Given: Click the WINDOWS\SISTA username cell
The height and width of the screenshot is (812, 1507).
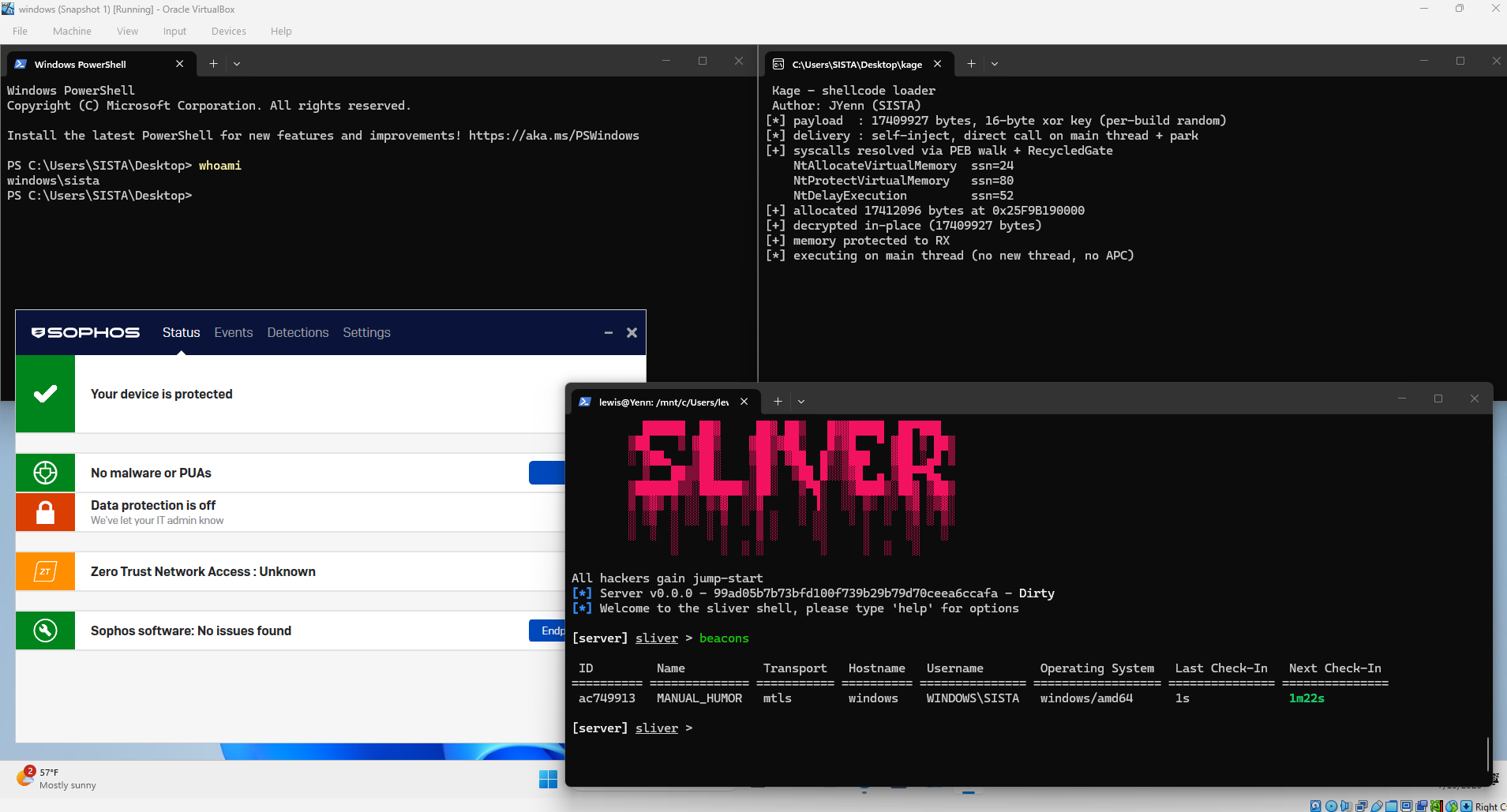Looking at the screenshot, I should coord(973,698).
